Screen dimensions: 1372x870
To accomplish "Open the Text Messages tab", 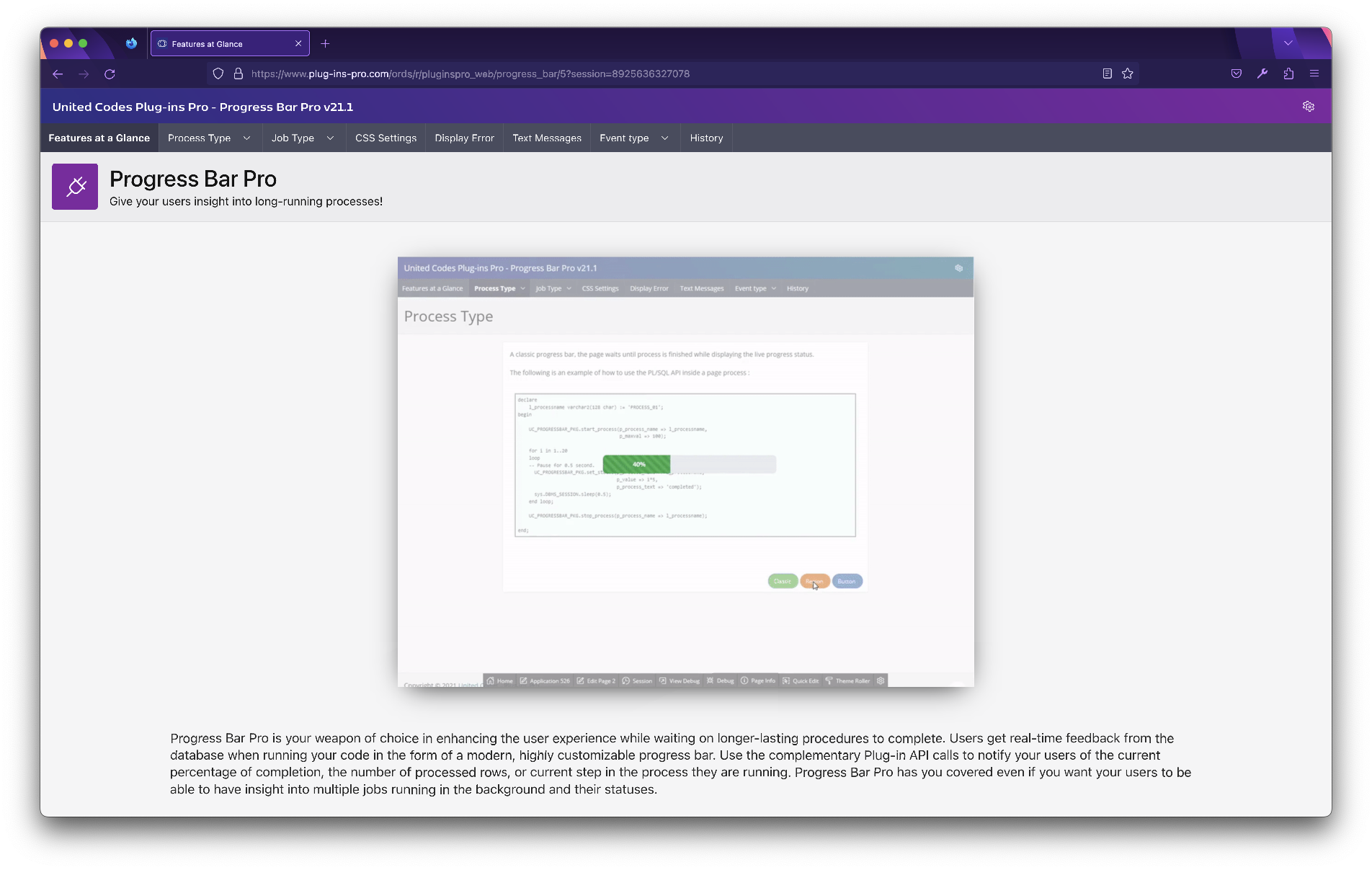I will (x=547, y=138).
